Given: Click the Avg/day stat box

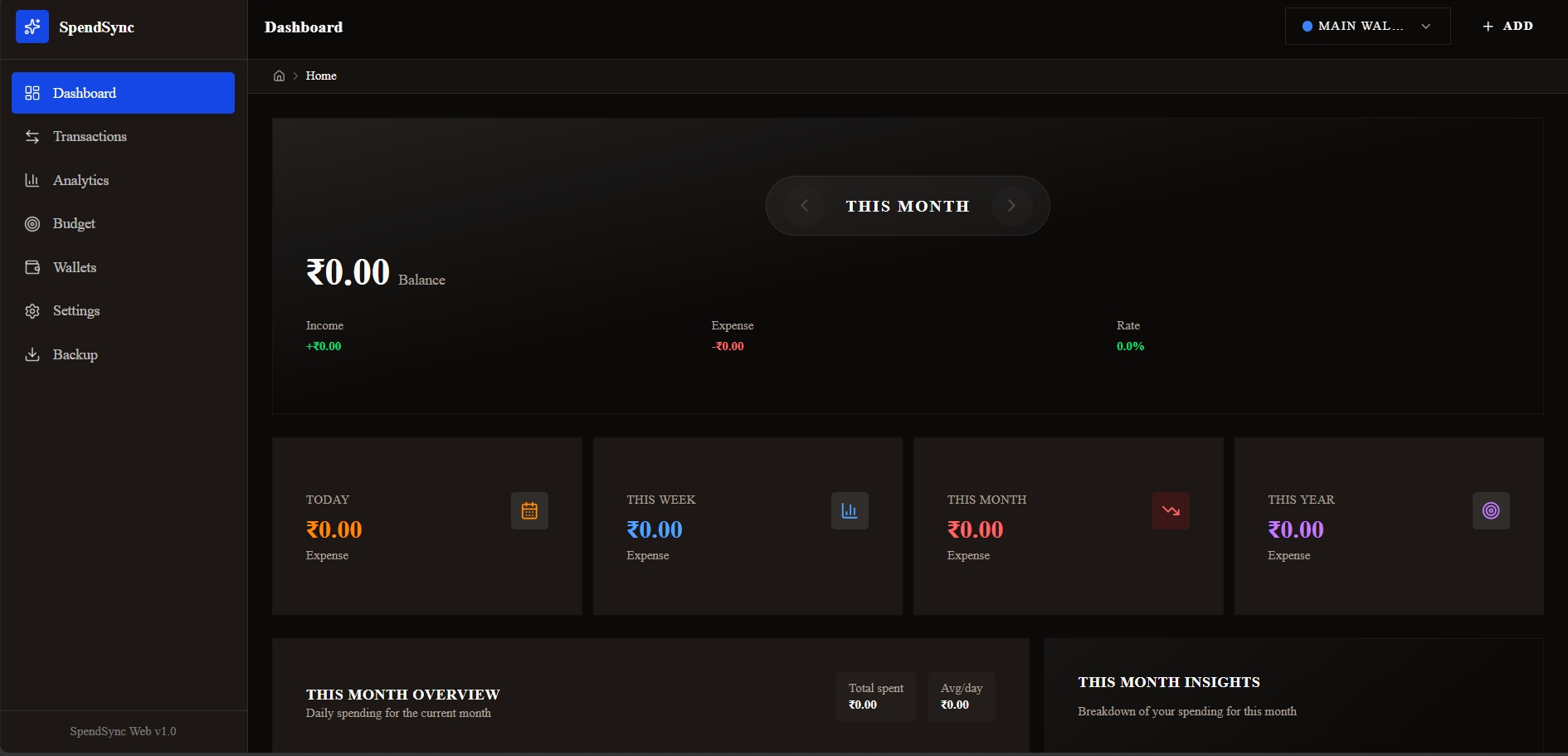Looking at the screenshot, I should coord(962,697).
